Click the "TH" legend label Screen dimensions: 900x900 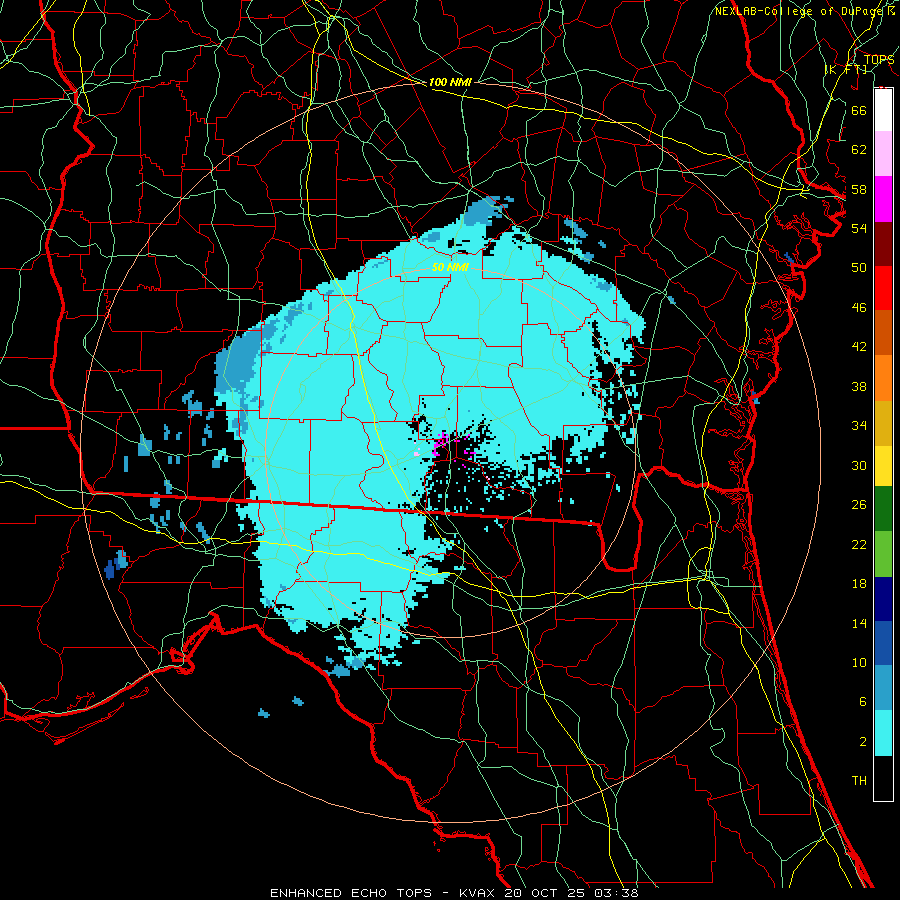coord(859,781)
